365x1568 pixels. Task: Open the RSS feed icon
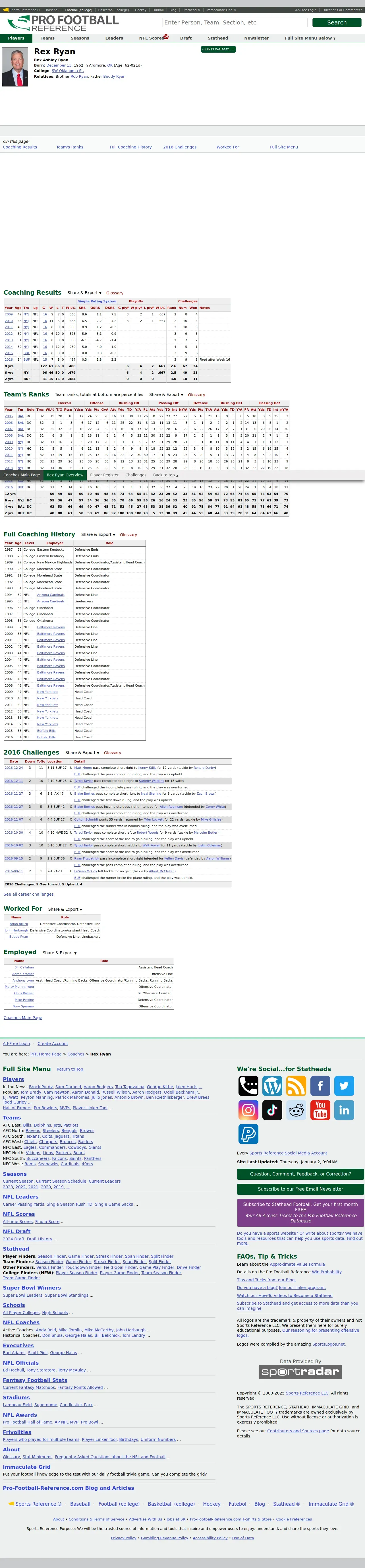click(296, 1086)
